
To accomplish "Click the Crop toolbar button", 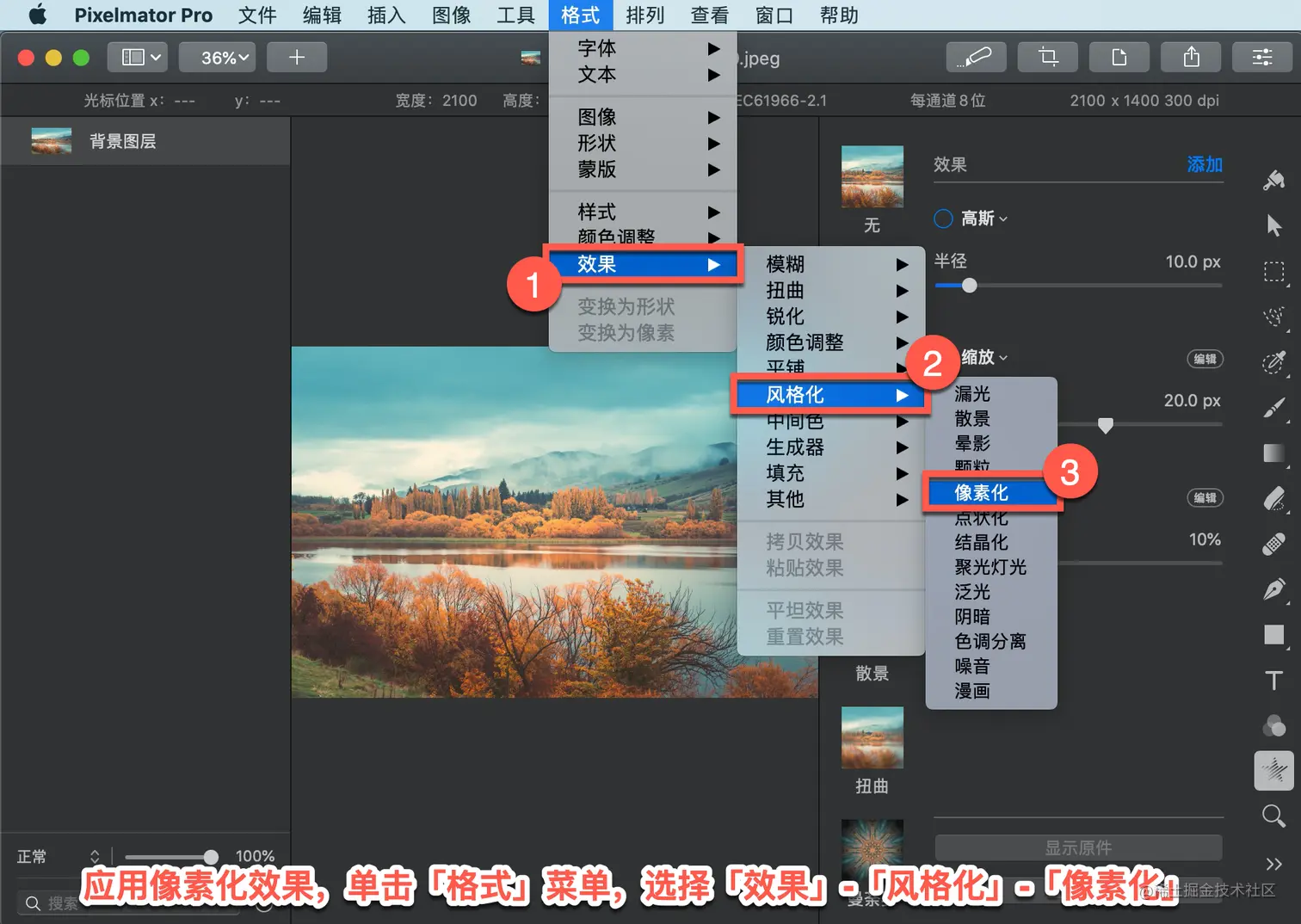I will (x=1048, y=57).
